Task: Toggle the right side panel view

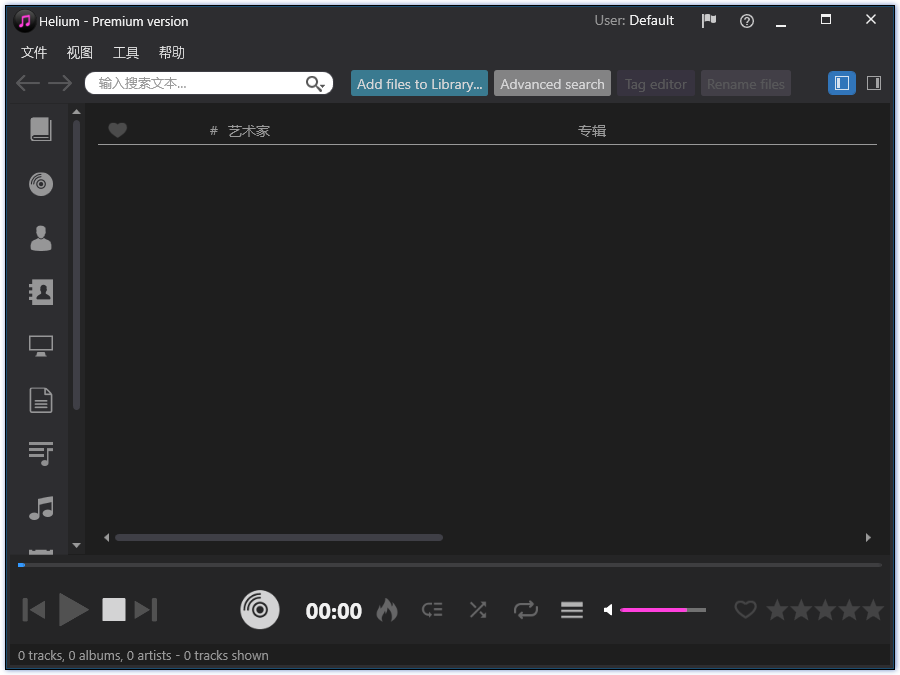Action: pos(874,83)
